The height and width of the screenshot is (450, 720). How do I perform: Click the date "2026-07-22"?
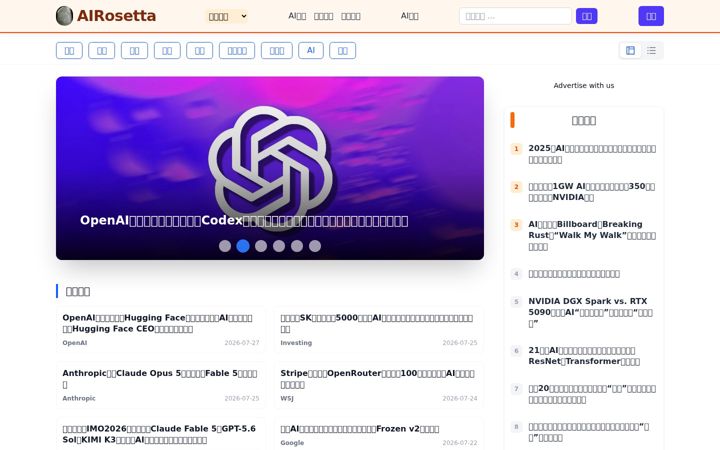pos(460,443)
